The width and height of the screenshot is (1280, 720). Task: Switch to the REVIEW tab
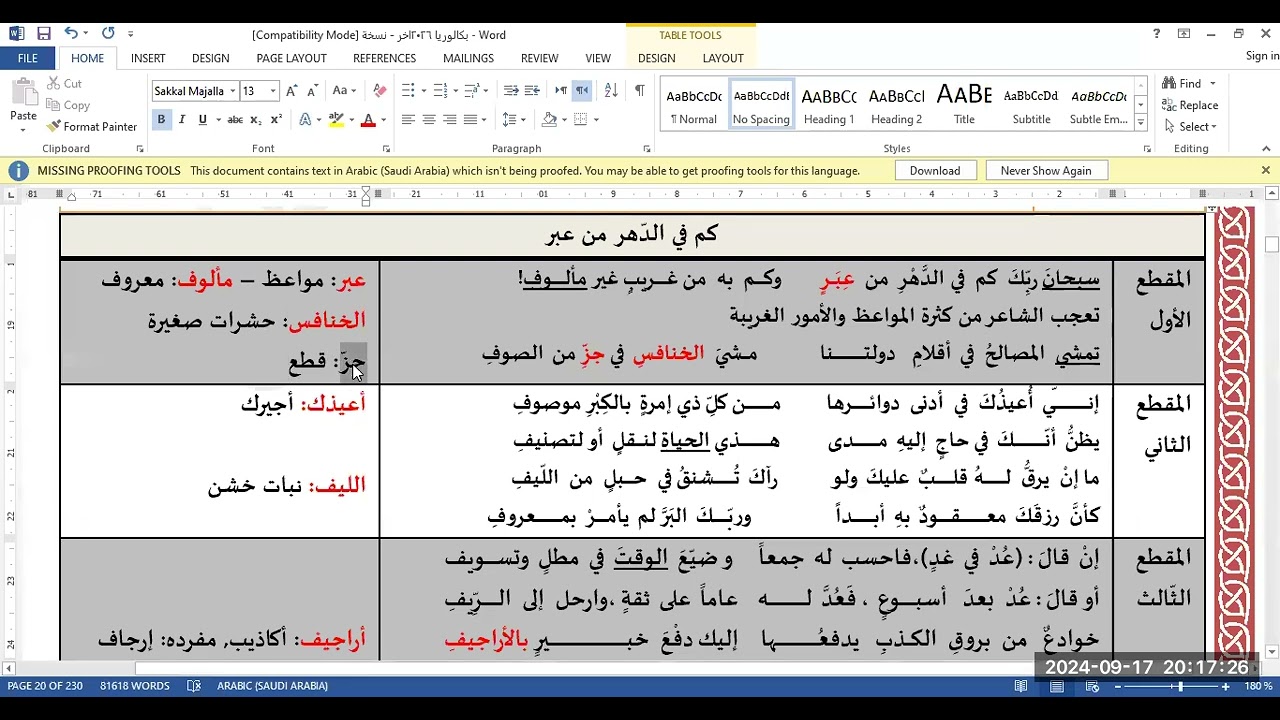[539, 58]
